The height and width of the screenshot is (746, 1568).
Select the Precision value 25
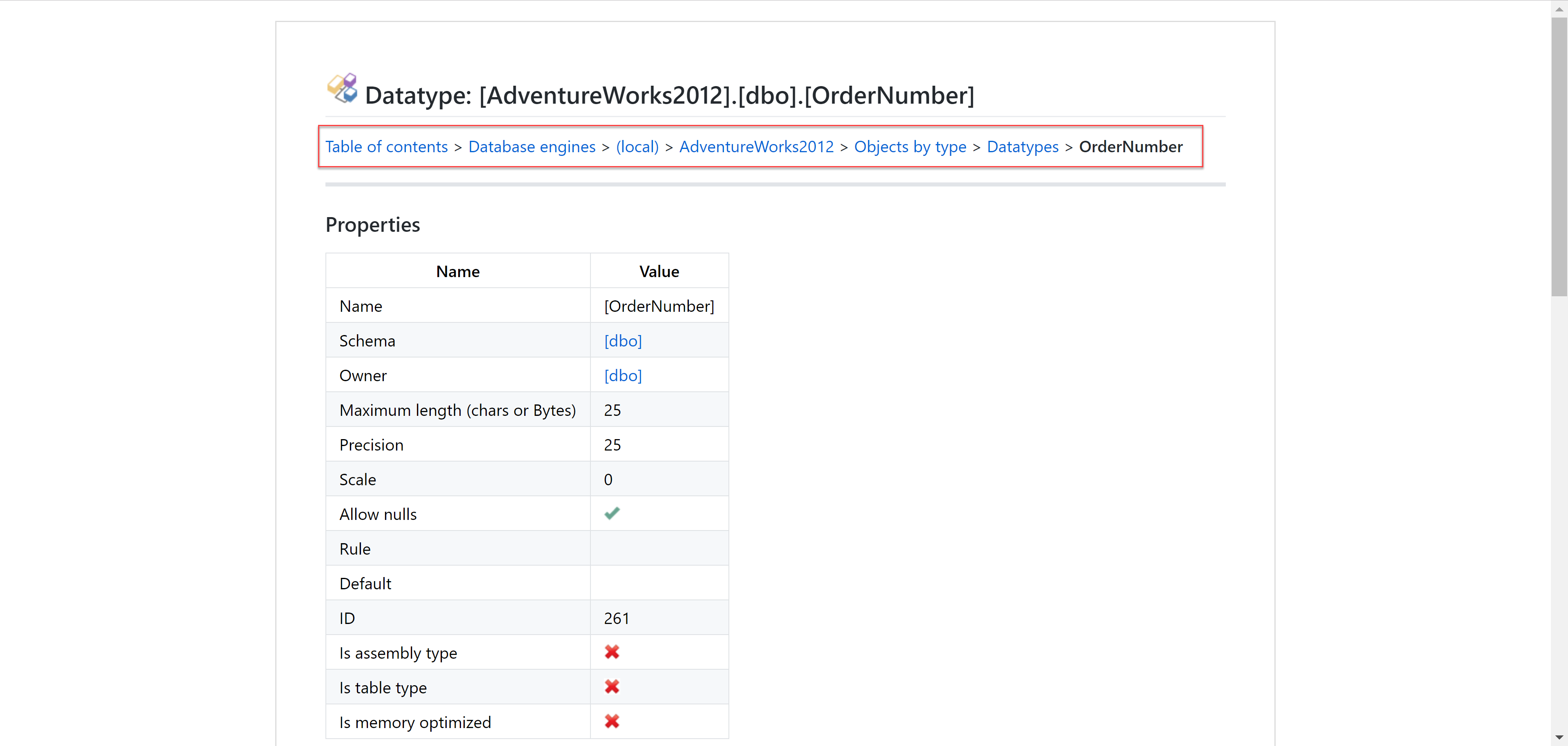tap(612, 445)
